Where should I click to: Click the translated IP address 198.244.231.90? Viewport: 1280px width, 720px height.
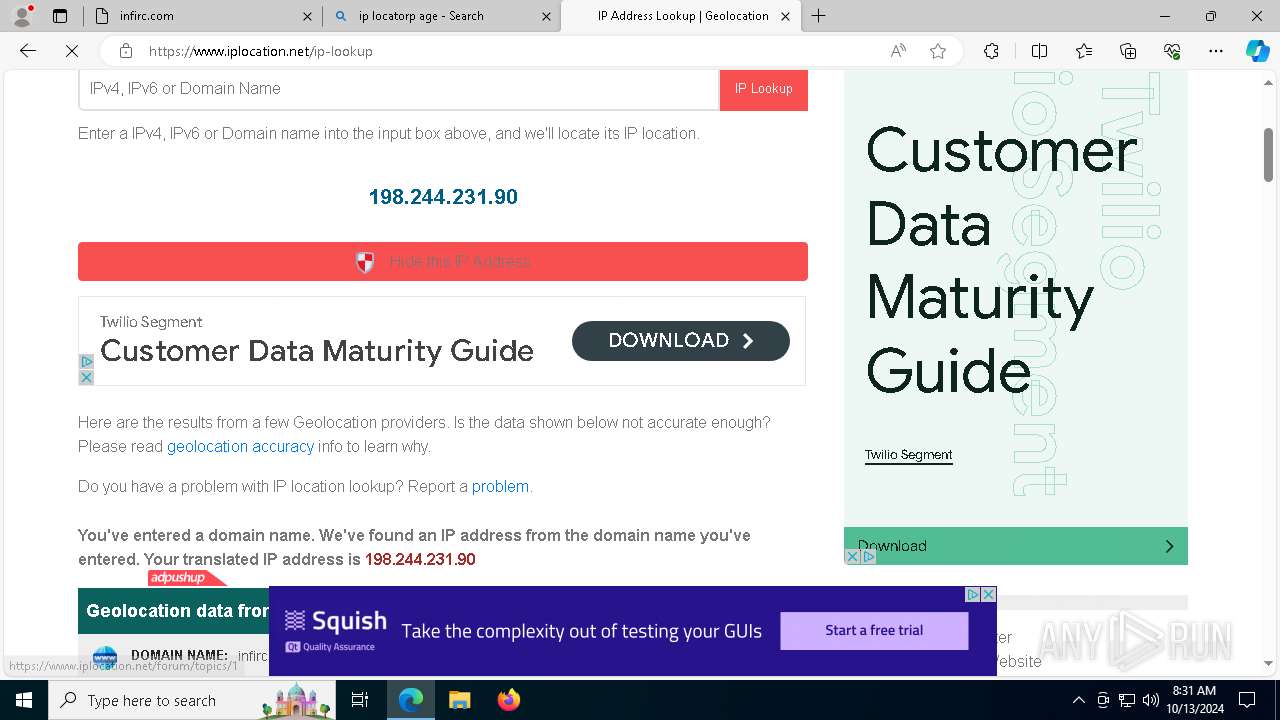click(x=420, y=560)
